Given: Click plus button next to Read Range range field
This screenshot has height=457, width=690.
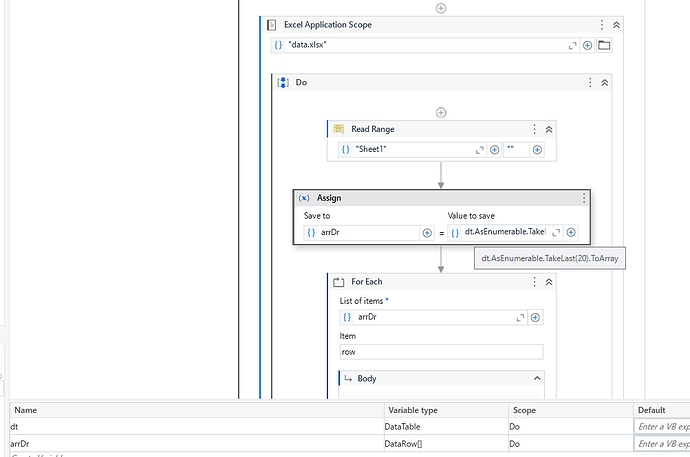Looking at the screenshot, I should tap(537, 150).
